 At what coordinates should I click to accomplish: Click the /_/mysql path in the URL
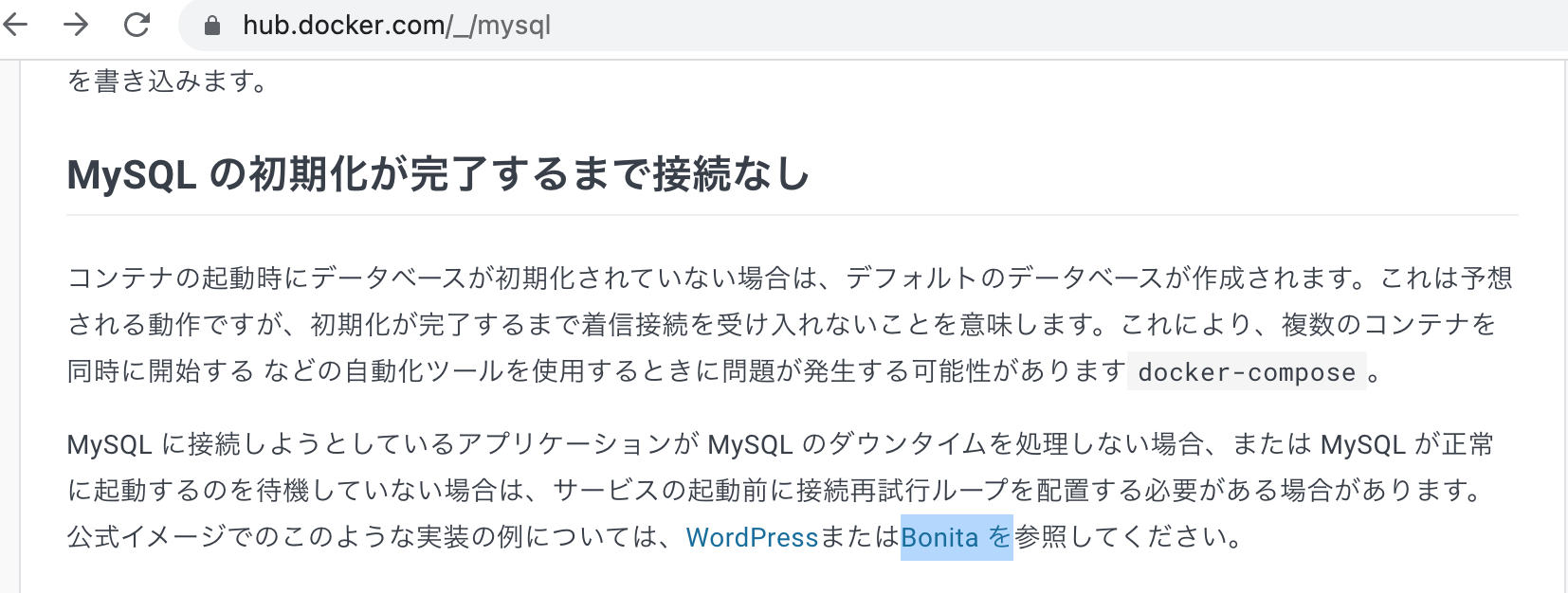pyautogui.click(x=499, y=26)
